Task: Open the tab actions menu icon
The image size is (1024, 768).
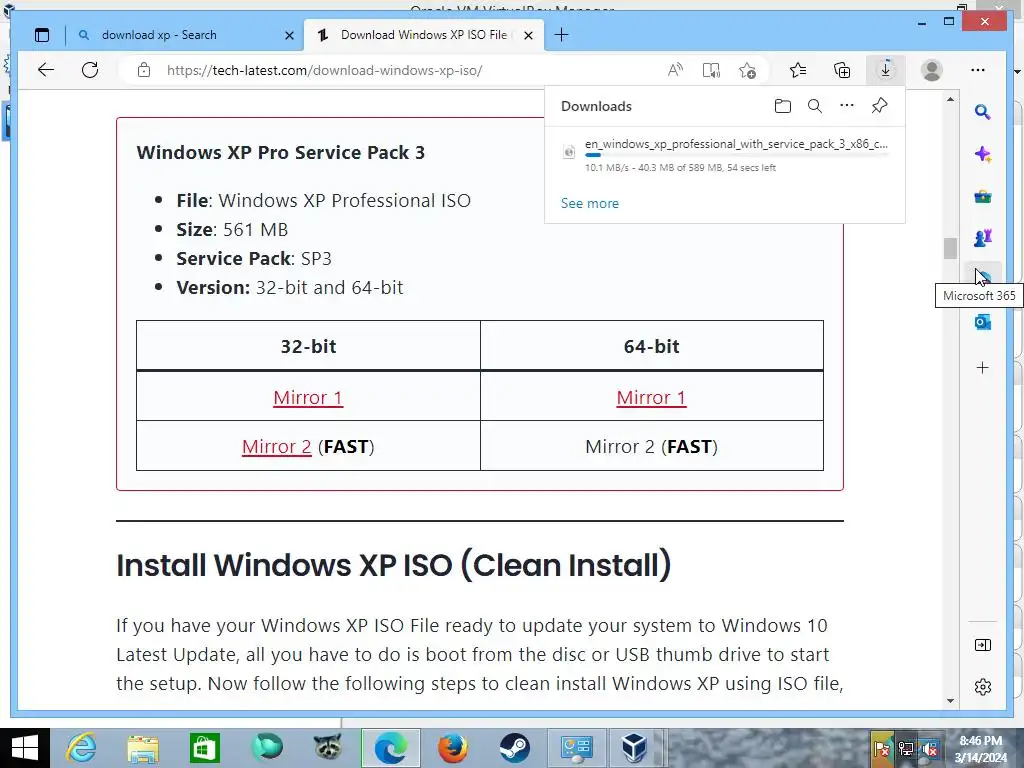Action: pyautogui.click(x=42, y=35)
